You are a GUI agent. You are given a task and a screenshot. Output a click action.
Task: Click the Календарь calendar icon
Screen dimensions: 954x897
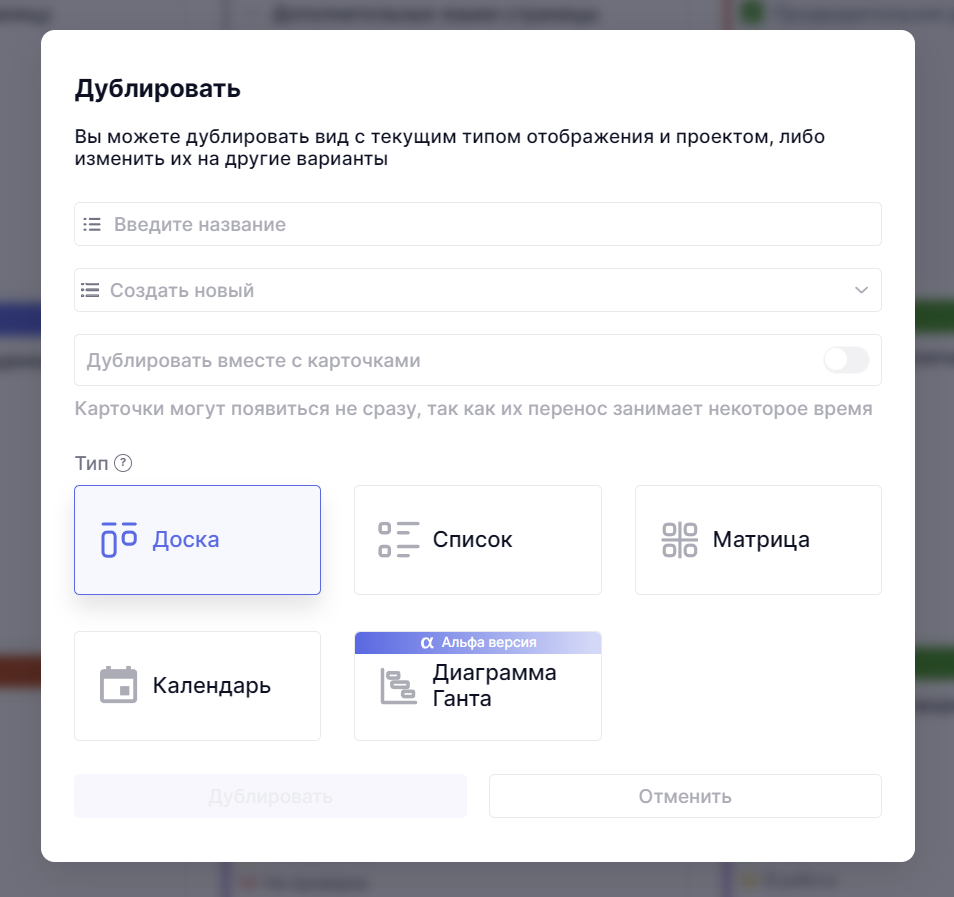[118, 685]
